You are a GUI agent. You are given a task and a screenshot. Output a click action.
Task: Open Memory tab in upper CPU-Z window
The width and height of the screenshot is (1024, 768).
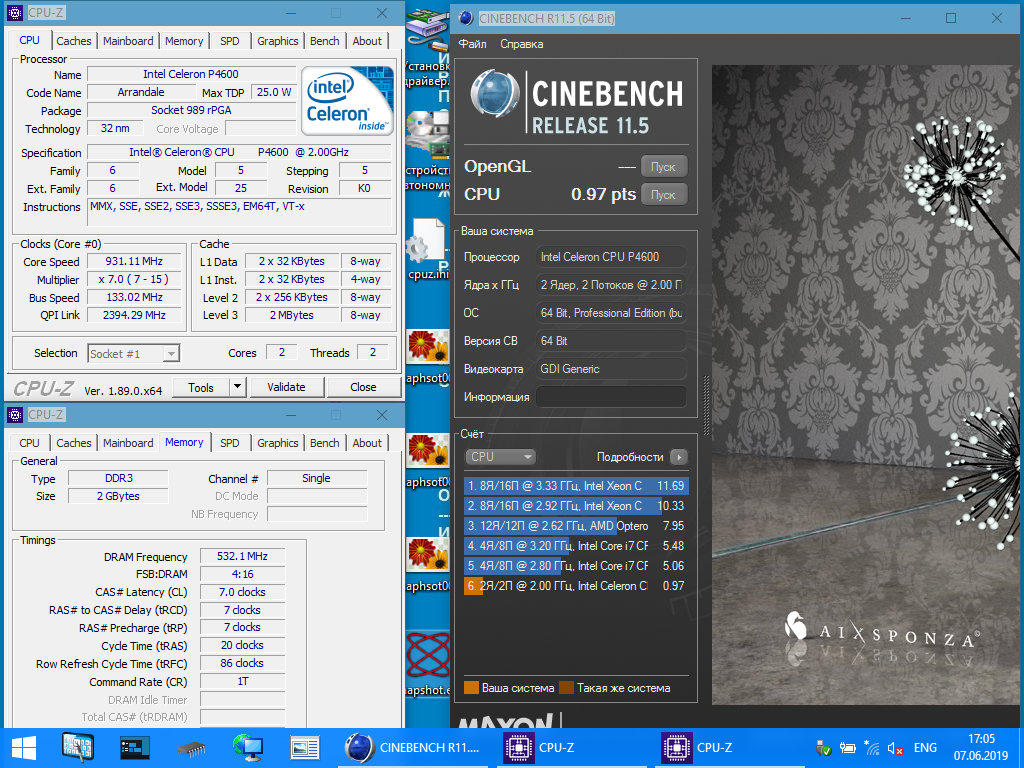[184, 40]
